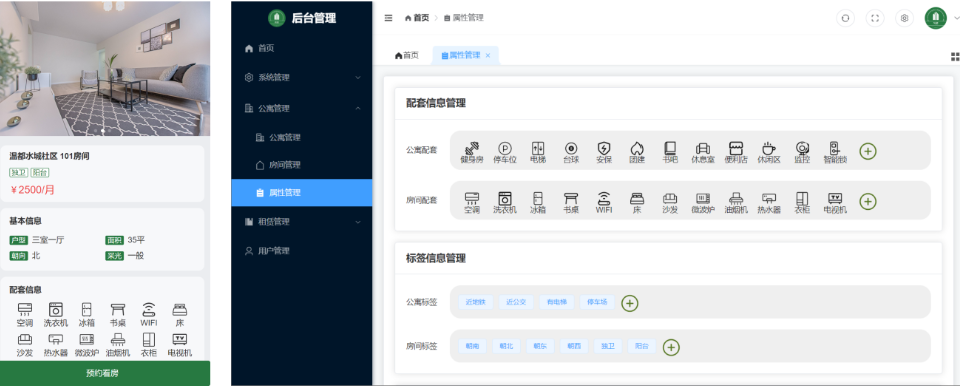Click the 有电梯 apartment tag
This screenshot has width=960, height=386.
557,302
